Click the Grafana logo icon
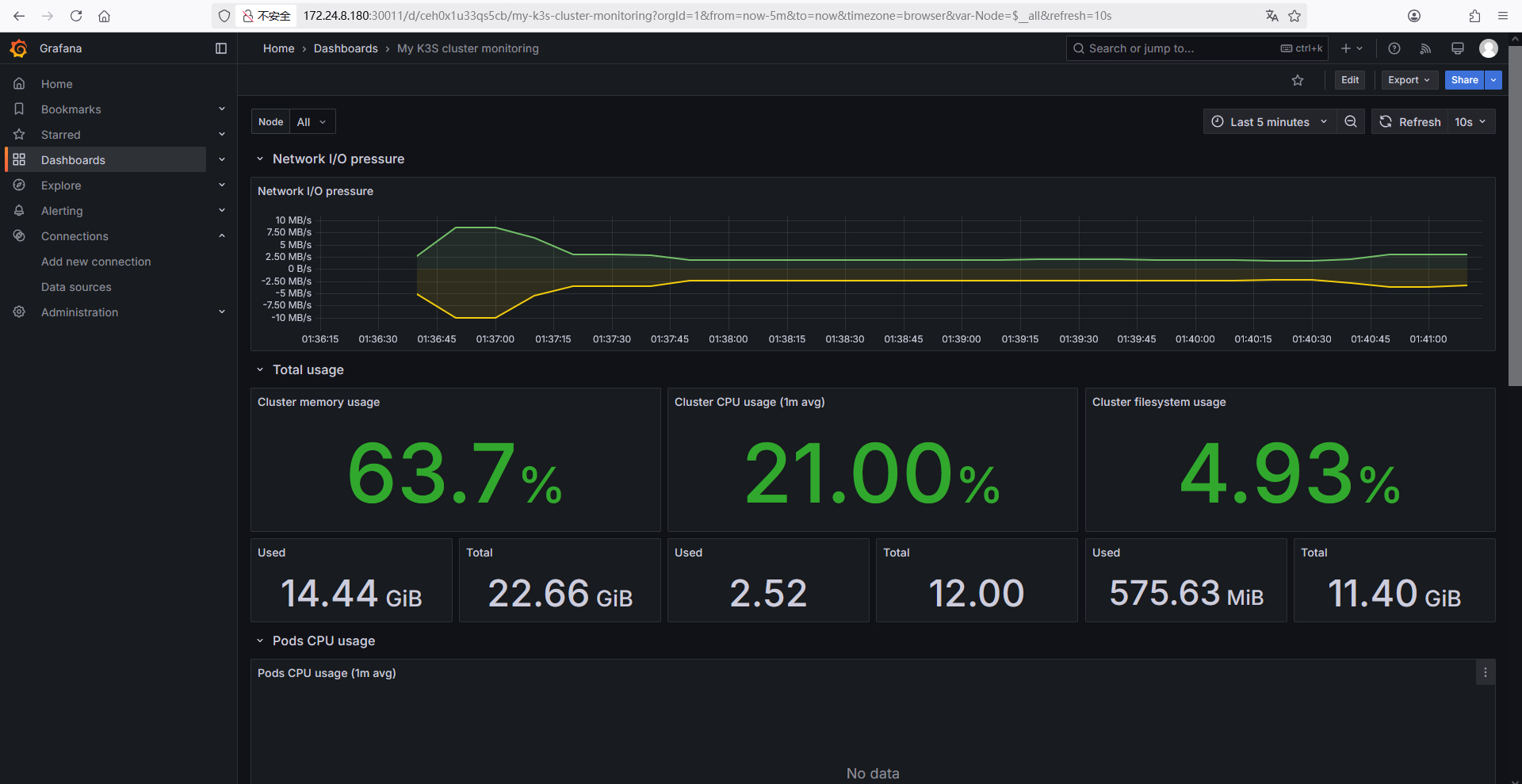 (19, 48)
